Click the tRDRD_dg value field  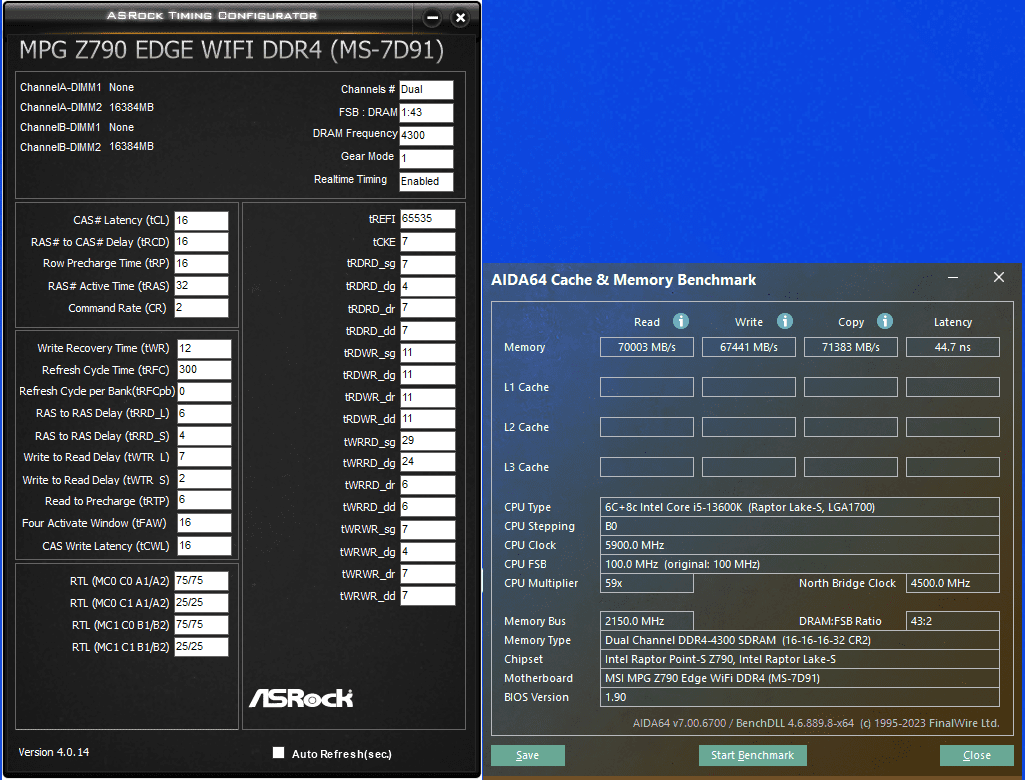(x=428, y=286)
